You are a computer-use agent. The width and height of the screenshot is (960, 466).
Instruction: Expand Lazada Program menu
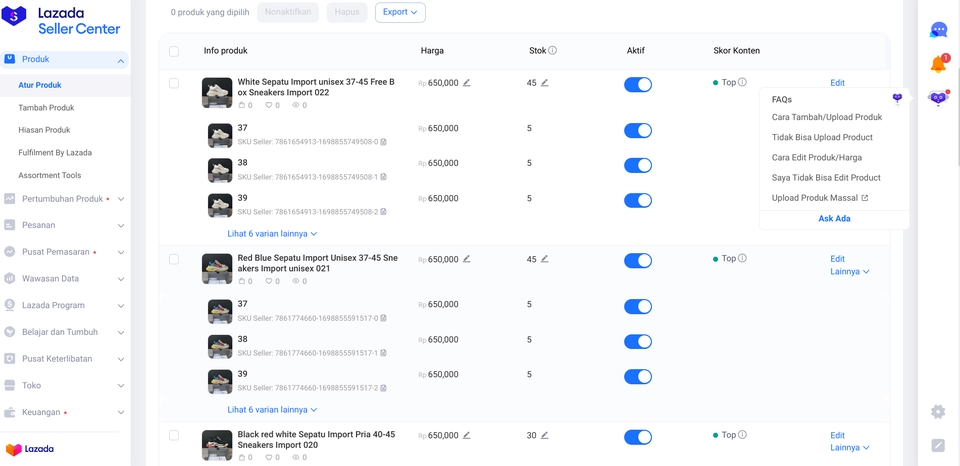[x=121, y=306]
